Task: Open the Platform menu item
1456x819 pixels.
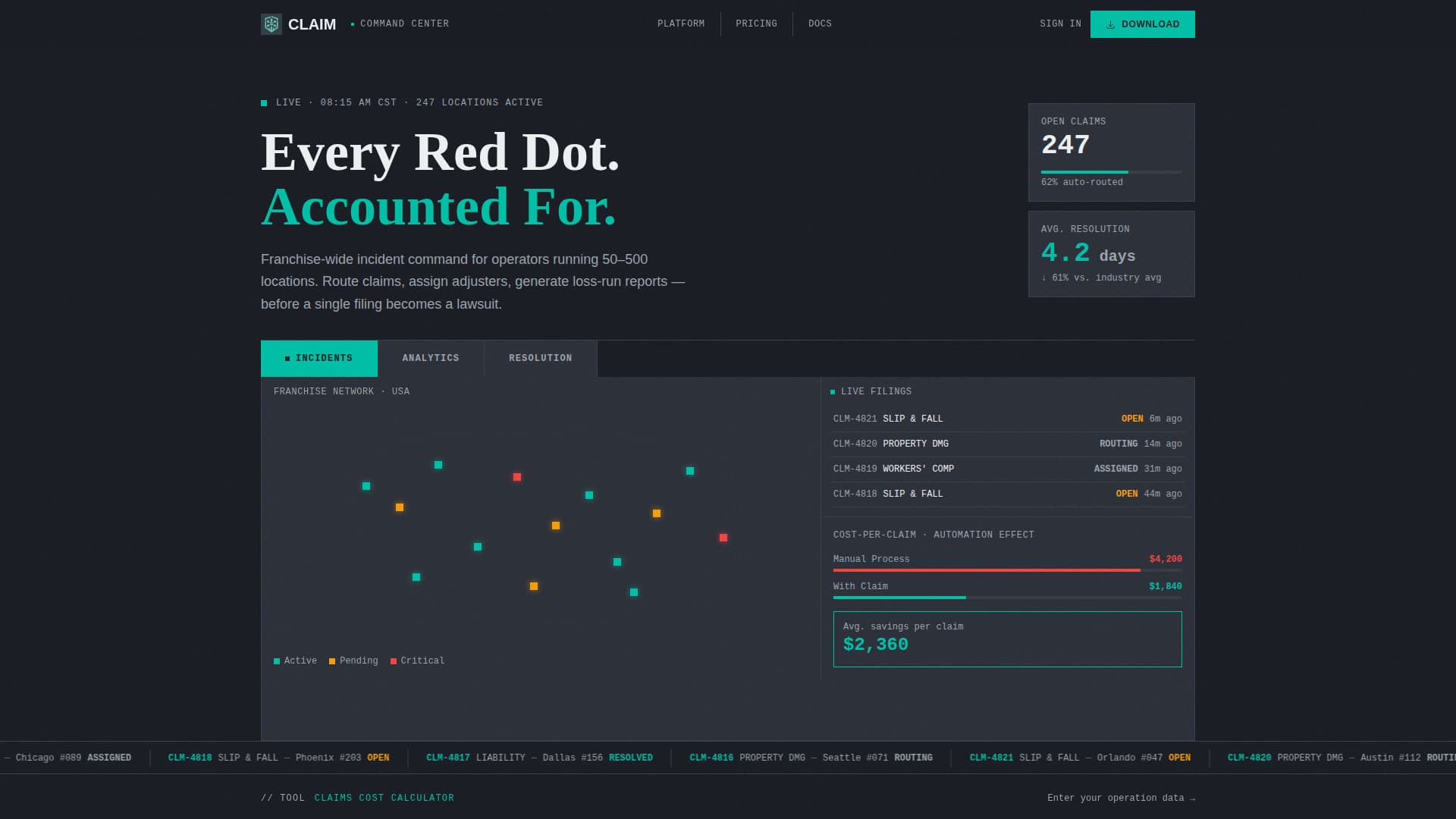Action: tap(681, 24)
